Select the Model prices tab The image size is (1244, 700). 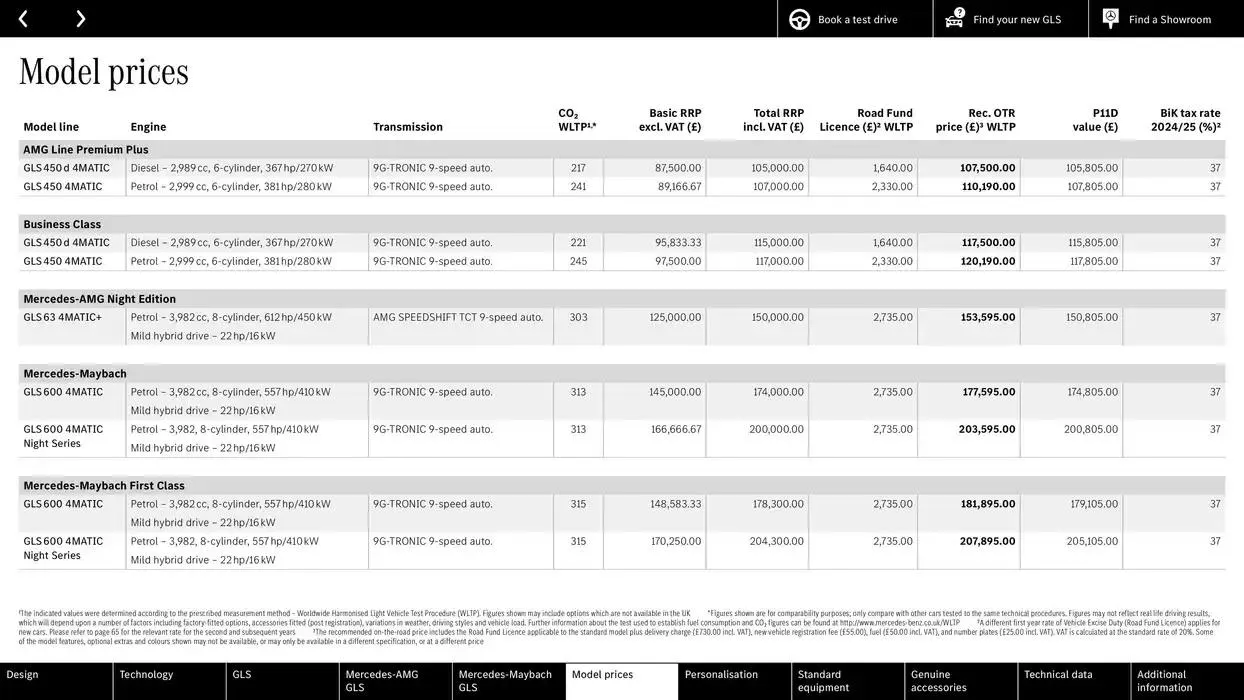click(x=622, y=681)
